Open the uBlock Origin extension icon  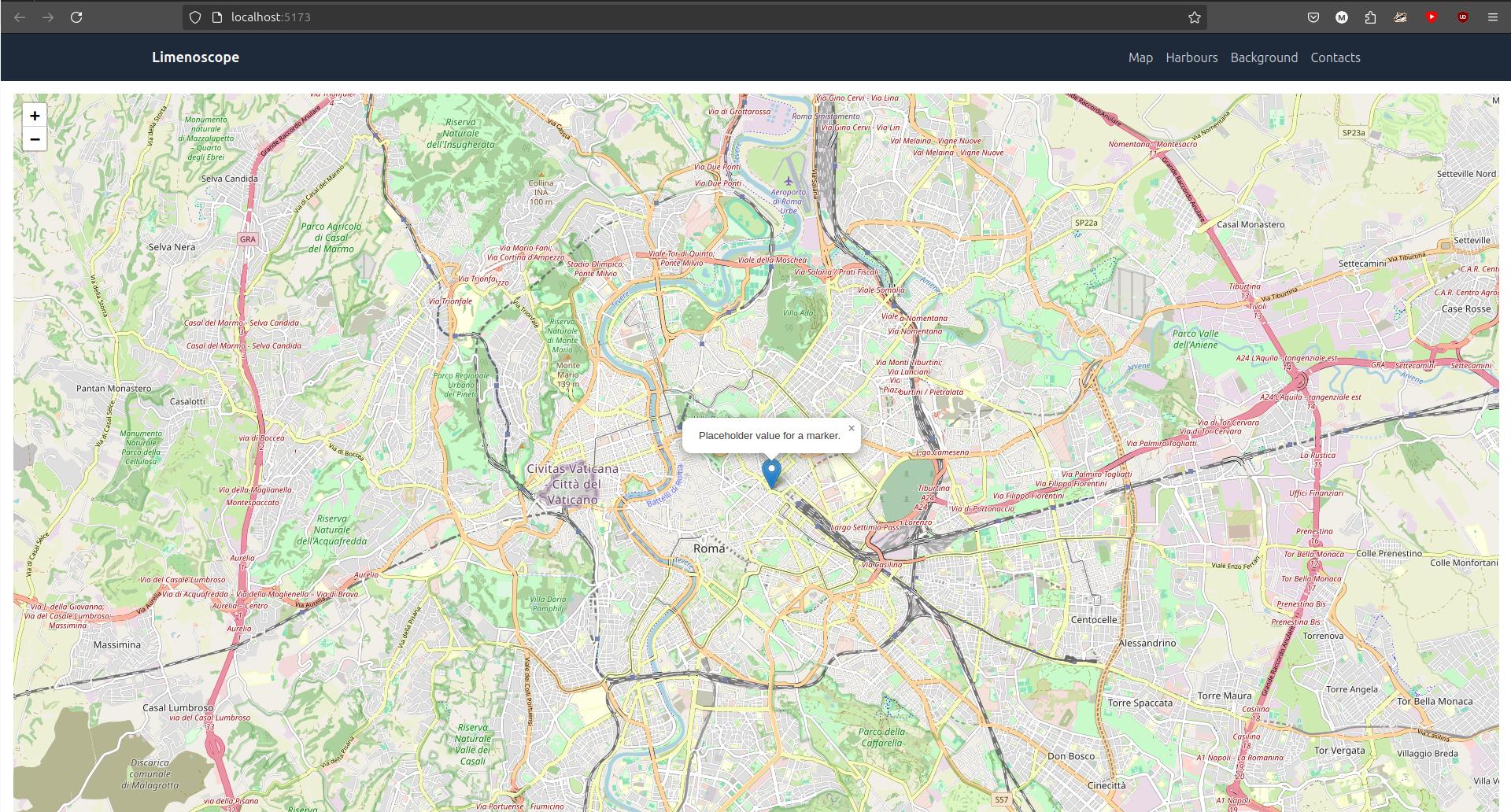click(1462, 17)
